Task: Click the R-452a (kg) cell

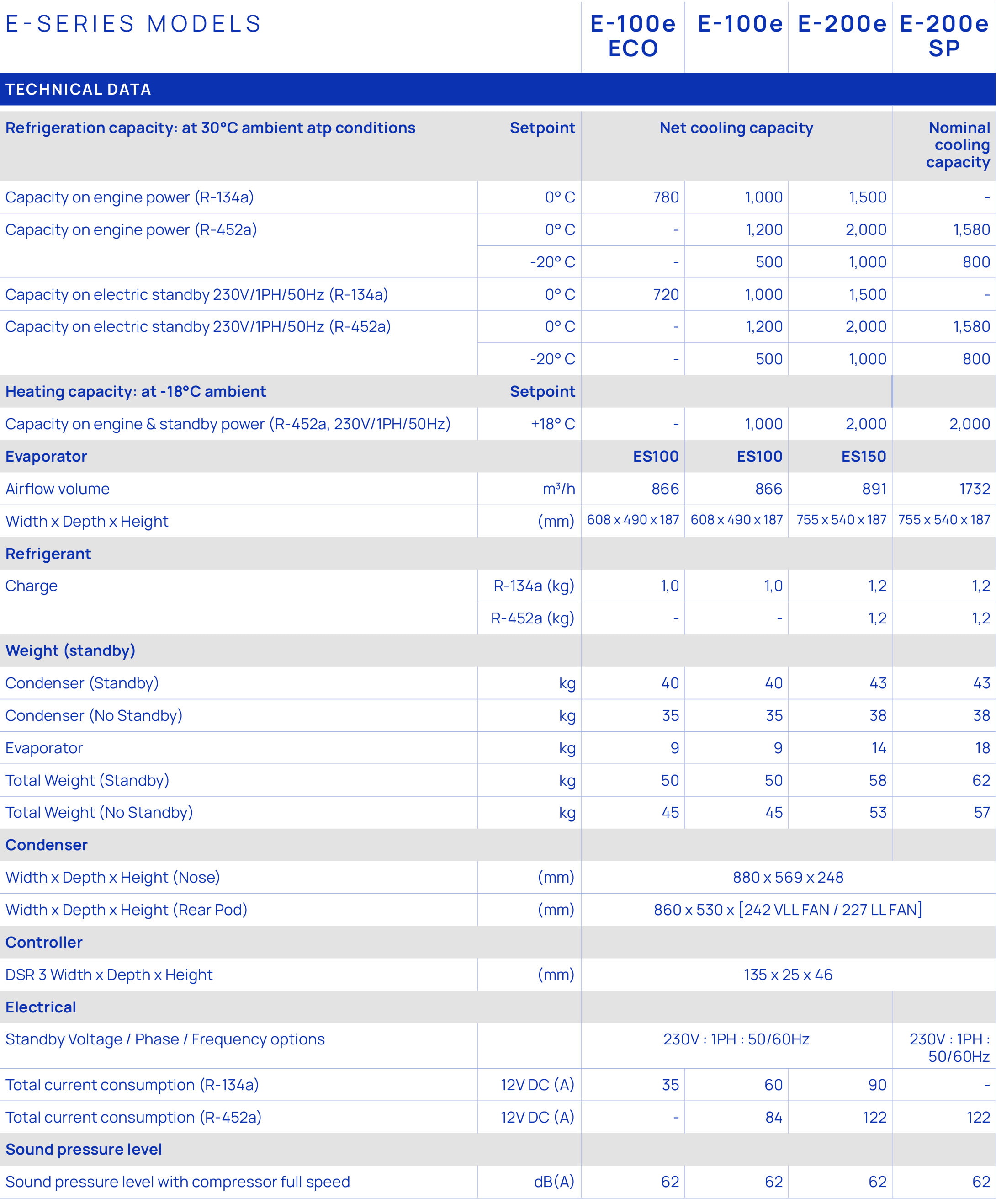Action: point(532,618)
